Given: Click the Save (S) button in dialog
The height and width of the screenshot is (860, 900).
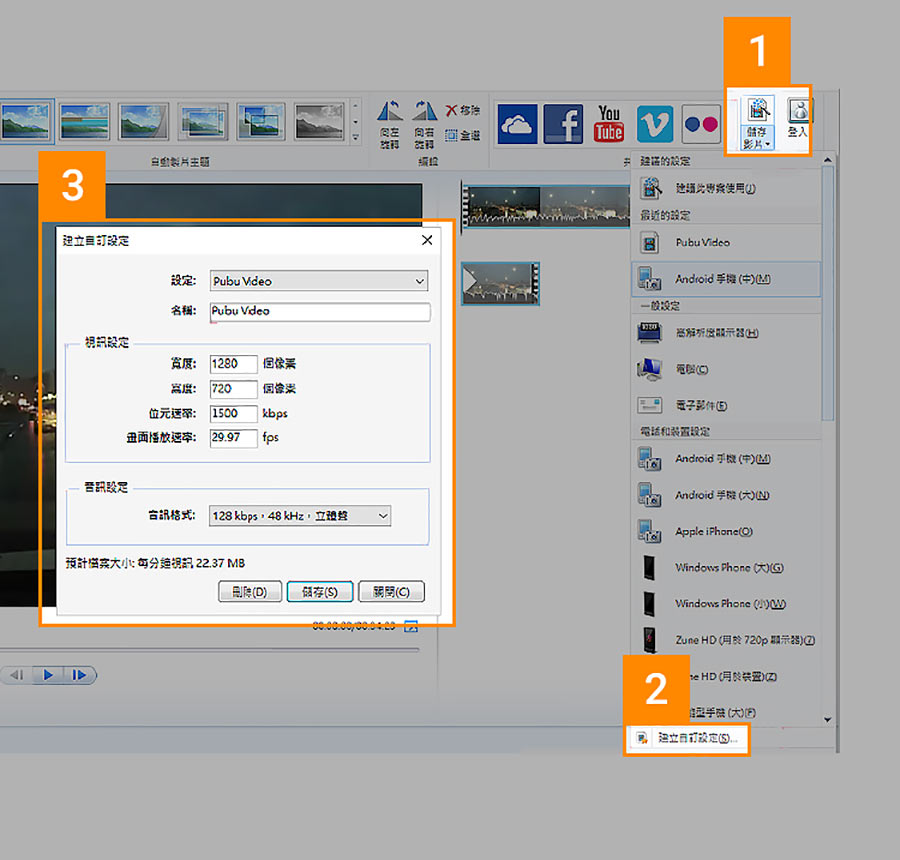Looking at the screenshot, I should tap(320, 591).
